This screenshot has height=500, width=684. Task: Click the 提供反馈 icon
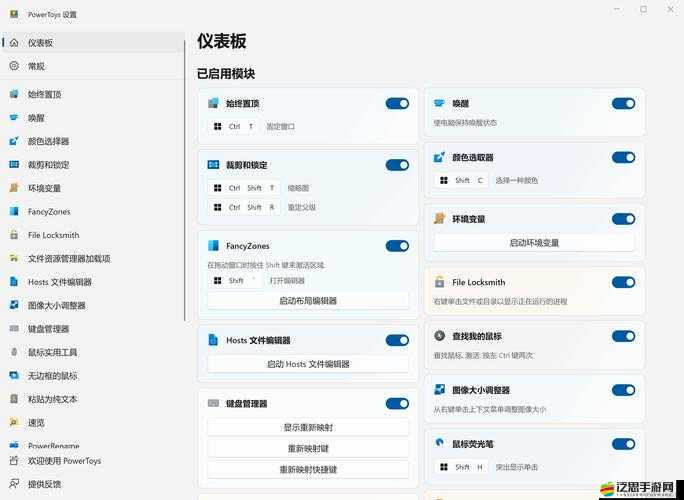coord(14,484)
